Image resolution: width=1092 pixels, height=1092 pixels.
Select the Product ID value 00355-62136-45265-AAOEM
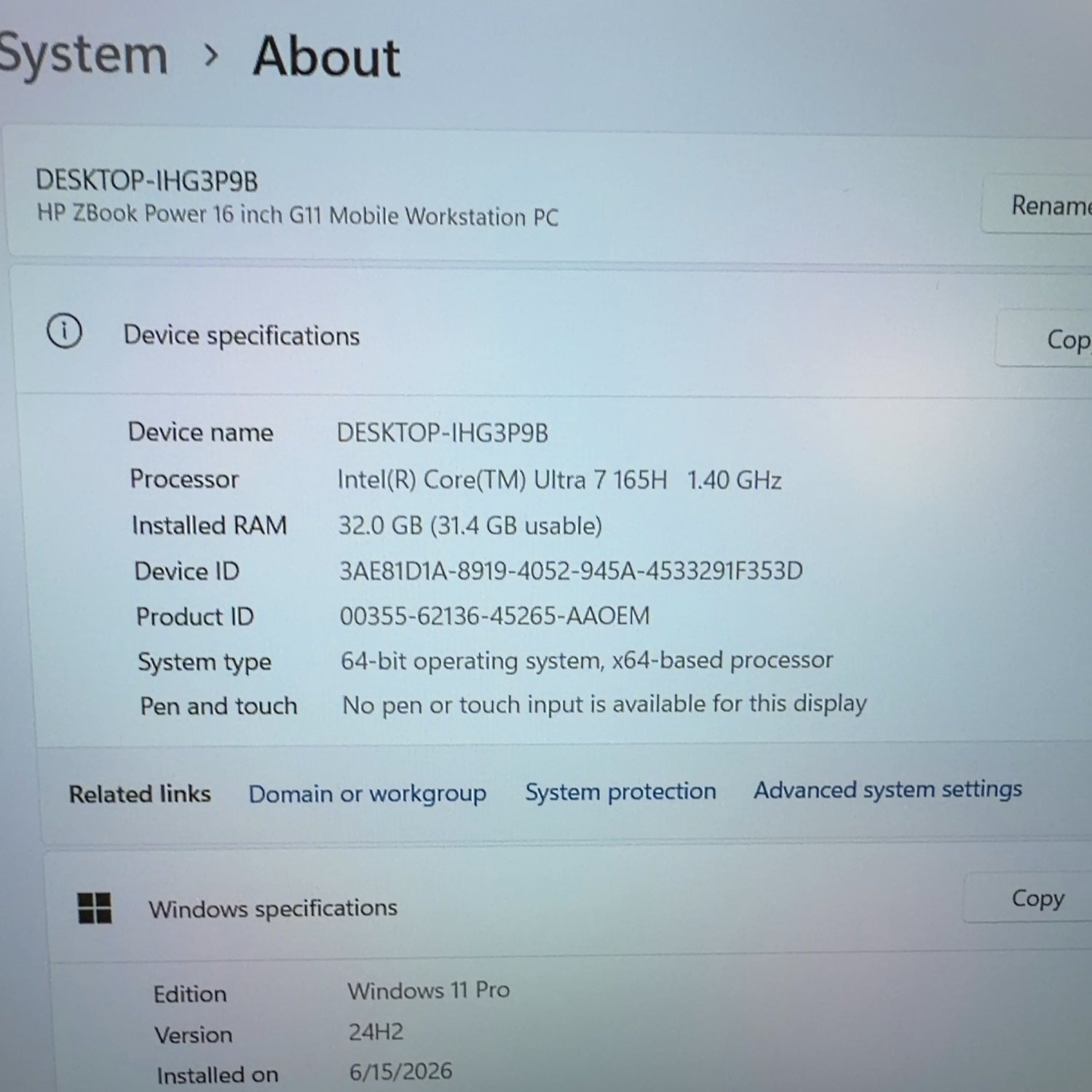495,616
